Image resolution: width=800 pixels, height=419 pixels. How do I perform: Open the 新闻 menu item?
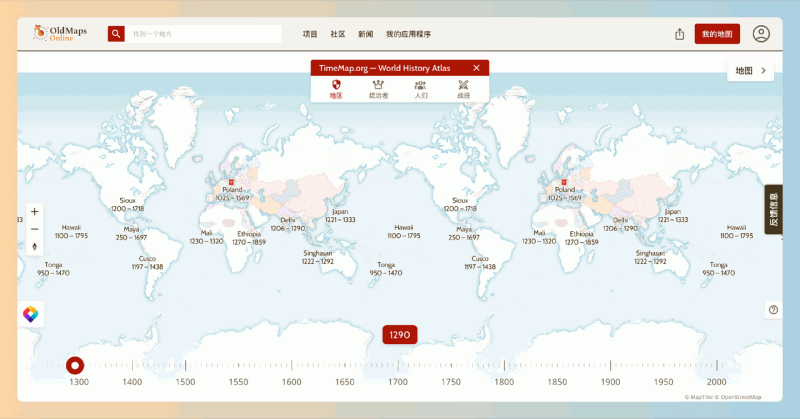tap(365, 34)
